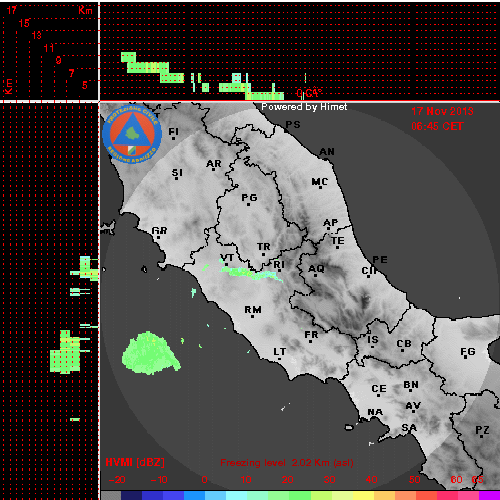Click the '17' height axis label
The image size is (500, 500).
pyautogui.click(x=11, y=10)
